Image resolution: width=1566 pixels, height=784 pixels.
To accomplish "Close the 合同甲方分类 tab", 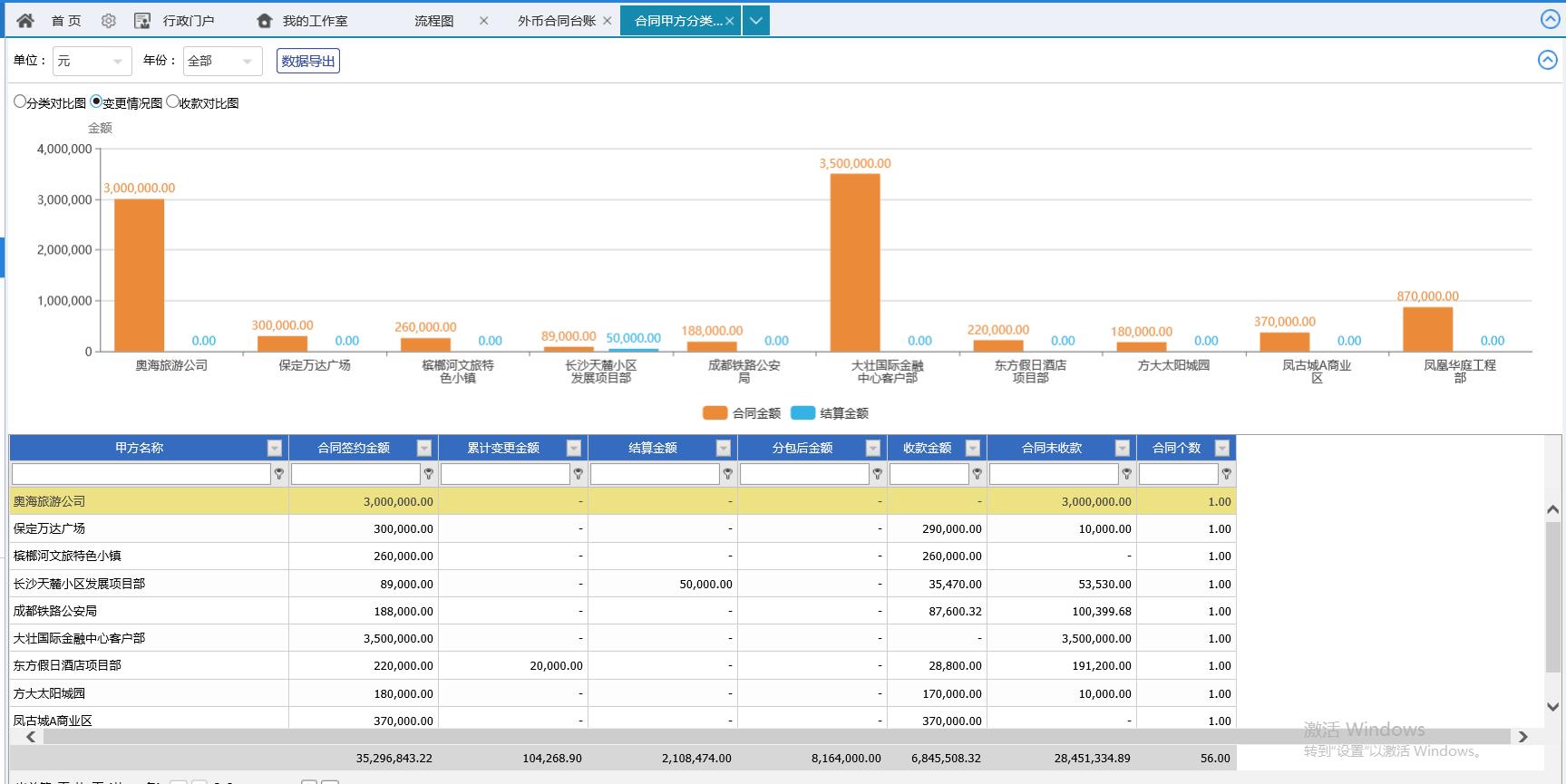I will pos(729,21).
